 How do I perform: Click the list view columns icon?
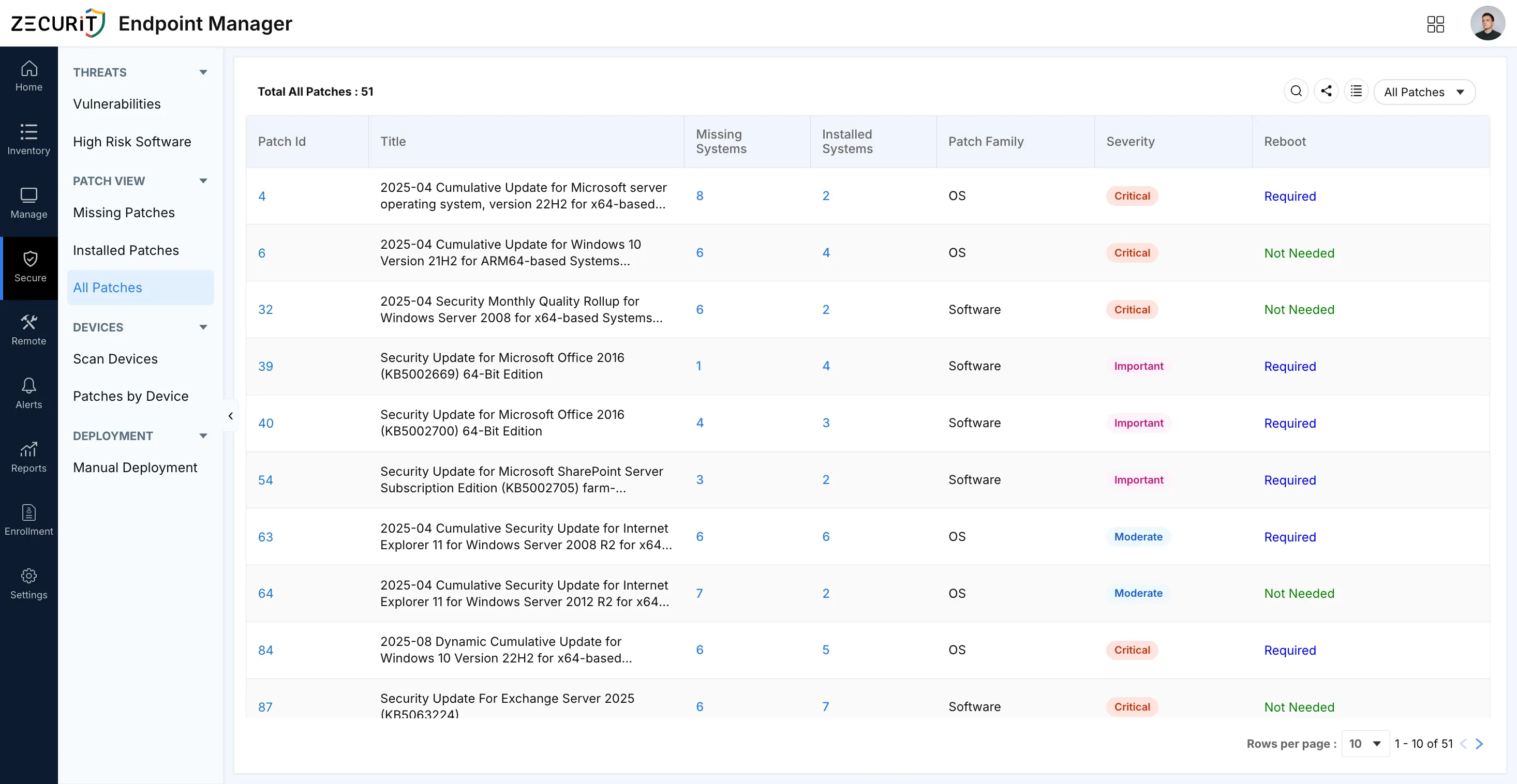pos(1356,91)
